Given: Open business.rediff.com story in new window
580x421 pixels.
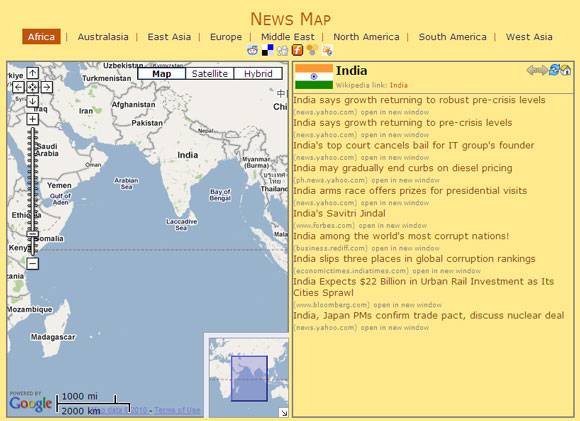Looking at the screenshot, I should pyautogui.click(x=405, y=248).
